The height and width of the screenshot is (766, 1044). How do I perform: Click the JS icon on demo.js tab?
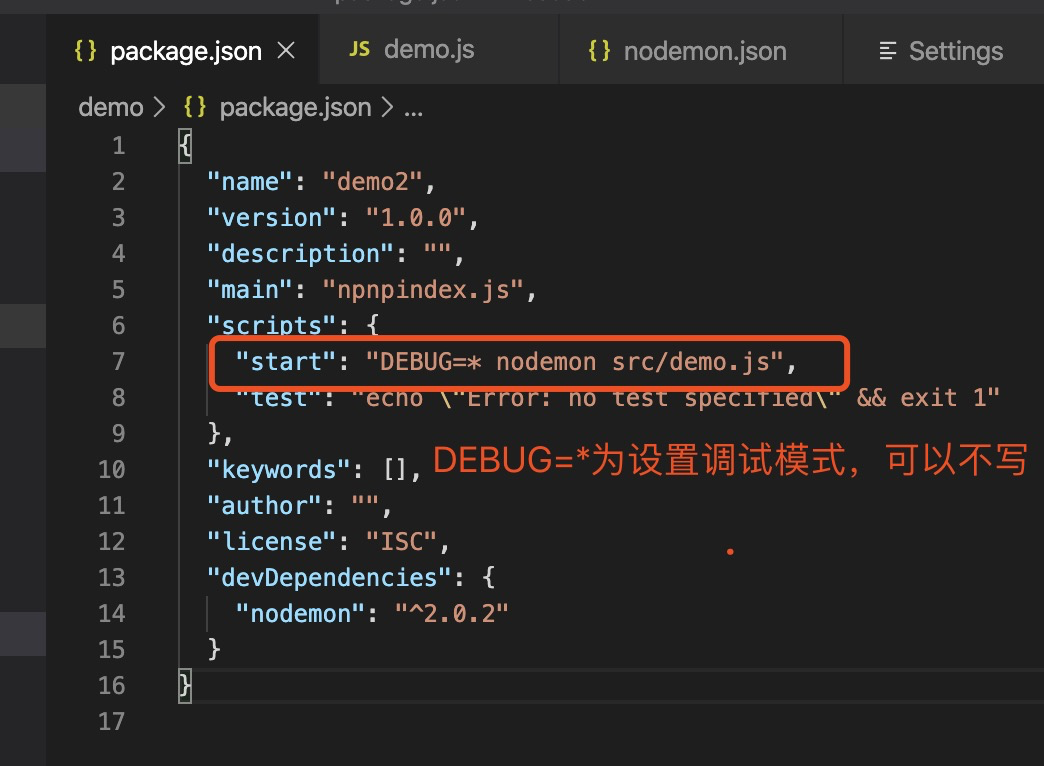point(360,49)
